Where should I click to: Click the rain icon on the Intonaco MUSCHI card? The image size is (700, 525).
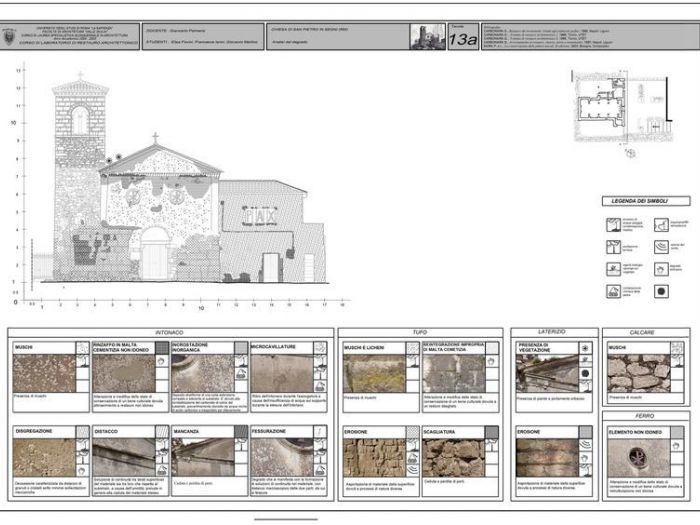point(83,361)
